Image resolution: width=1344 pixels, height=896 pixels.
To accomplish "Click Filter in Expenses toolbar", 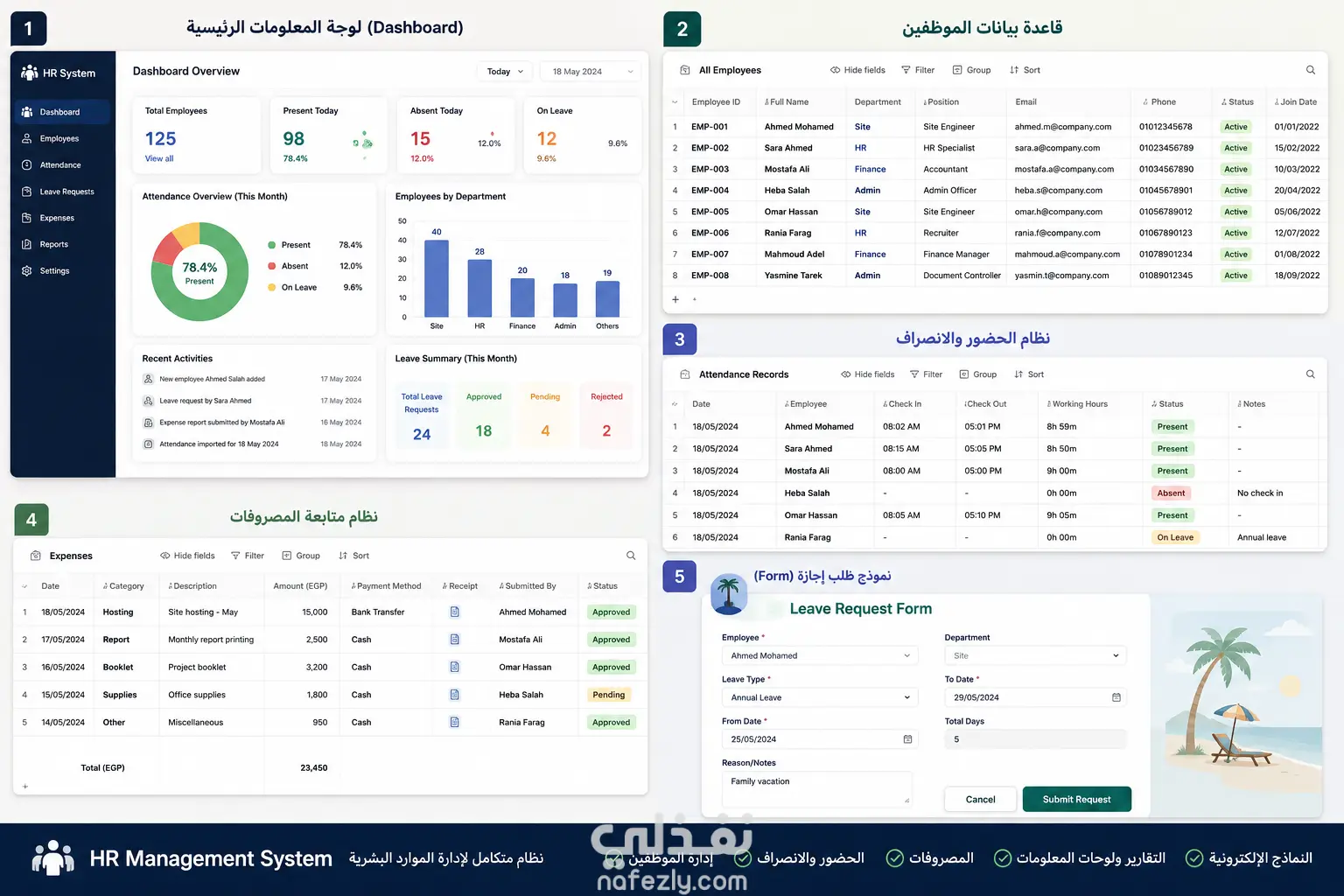I will (247, 556).
